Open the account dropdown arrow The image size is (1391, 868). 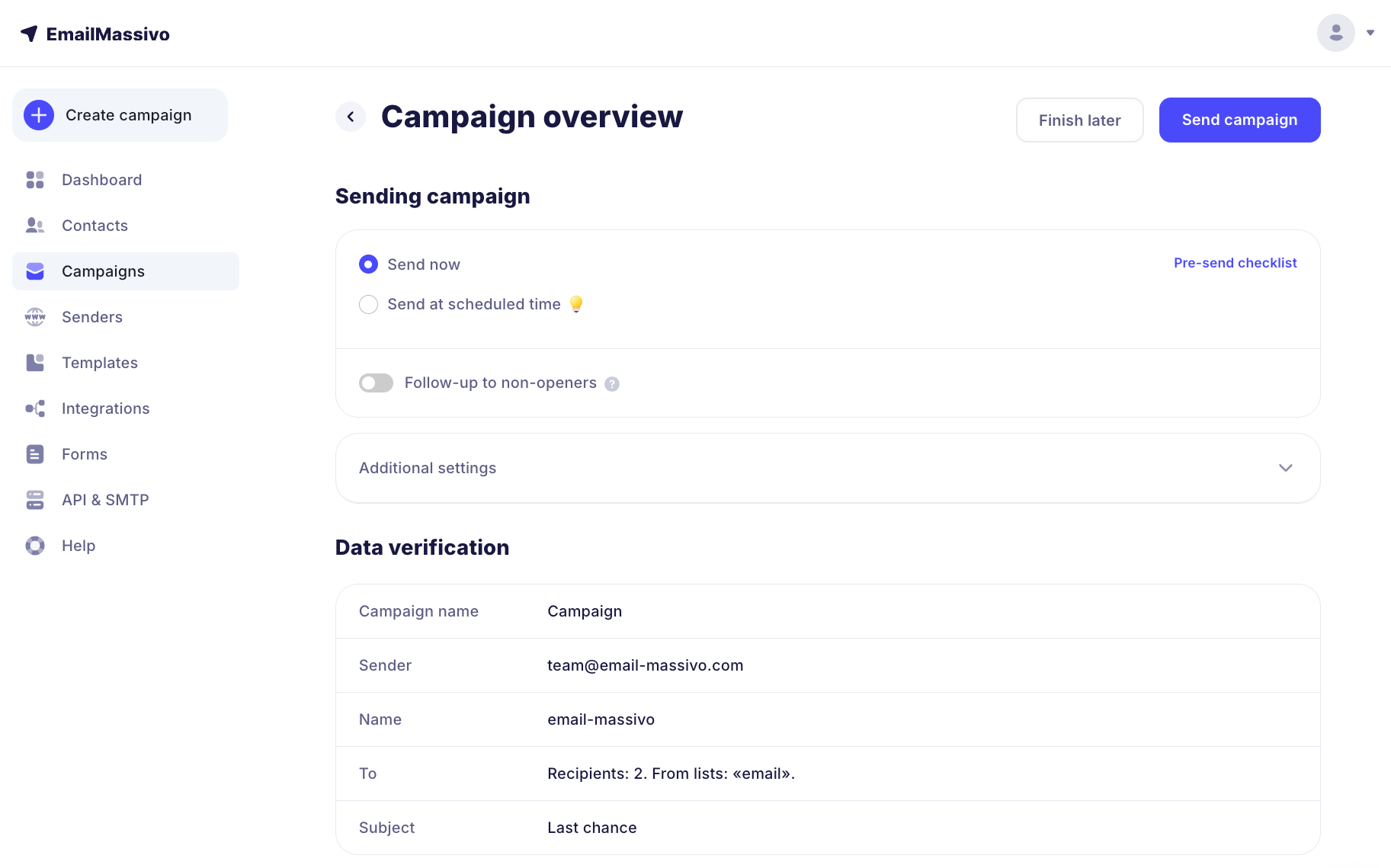click(x=1370, y=33)
